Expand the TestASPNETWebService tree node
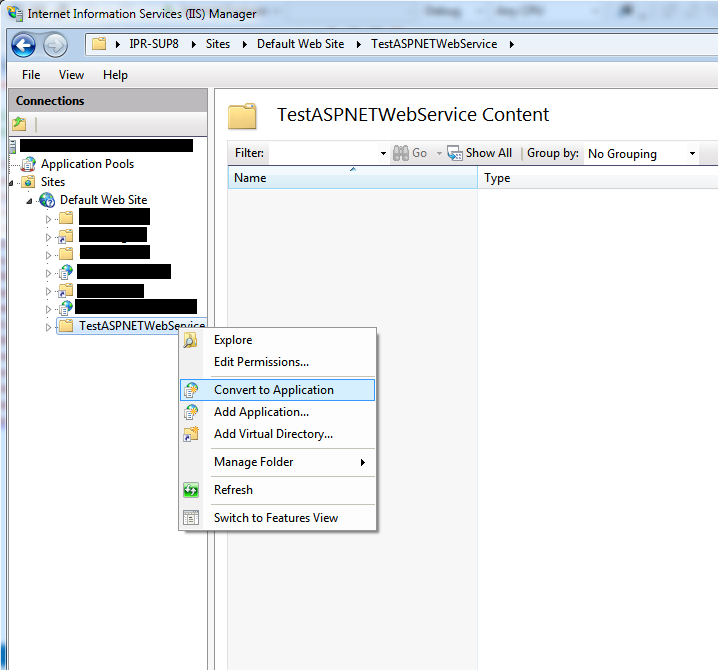Viewport: 718px width, 670px height. pyautogui.click(x=48, y=327)
